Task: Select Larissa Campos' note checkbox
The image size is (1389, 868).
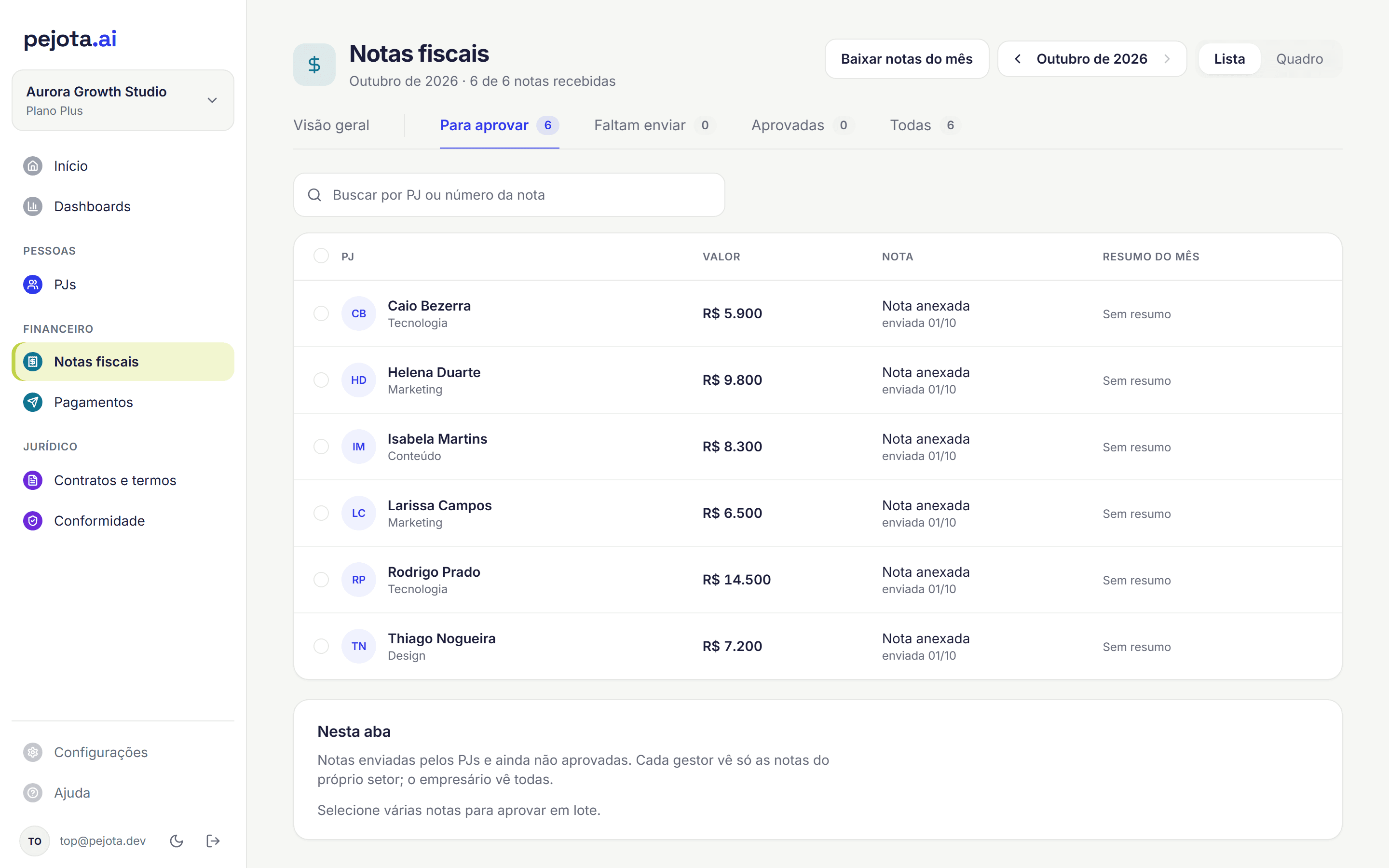Action: click(x=321, y=513)
